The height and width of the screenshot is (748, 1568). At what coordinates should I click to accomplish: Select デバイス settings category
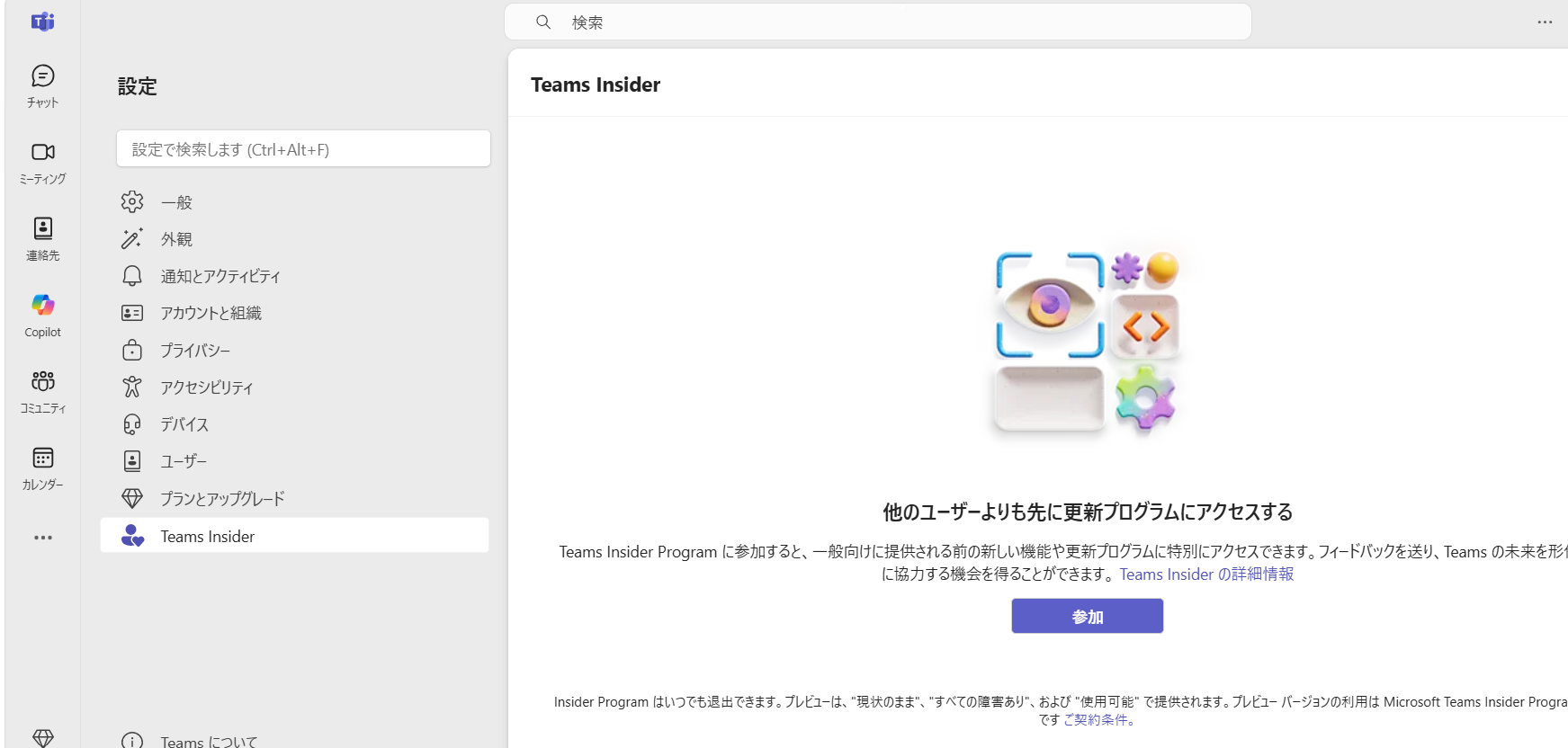(295, 424)
